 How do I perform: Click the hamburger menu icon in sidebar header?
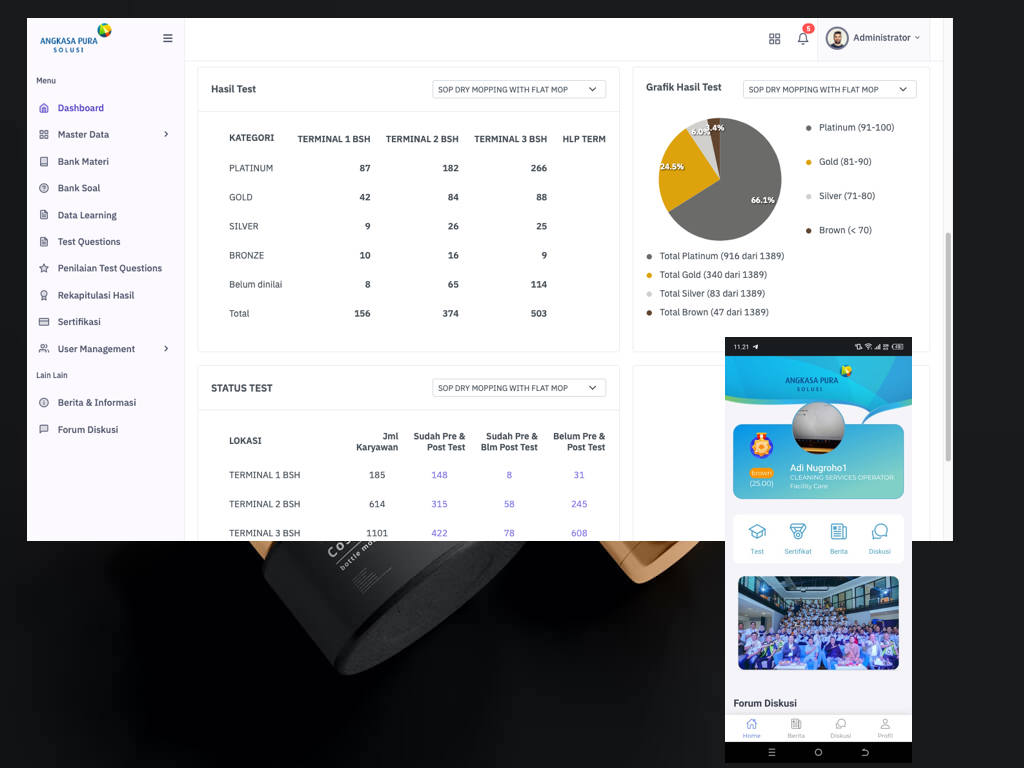(x=167, y=38)
